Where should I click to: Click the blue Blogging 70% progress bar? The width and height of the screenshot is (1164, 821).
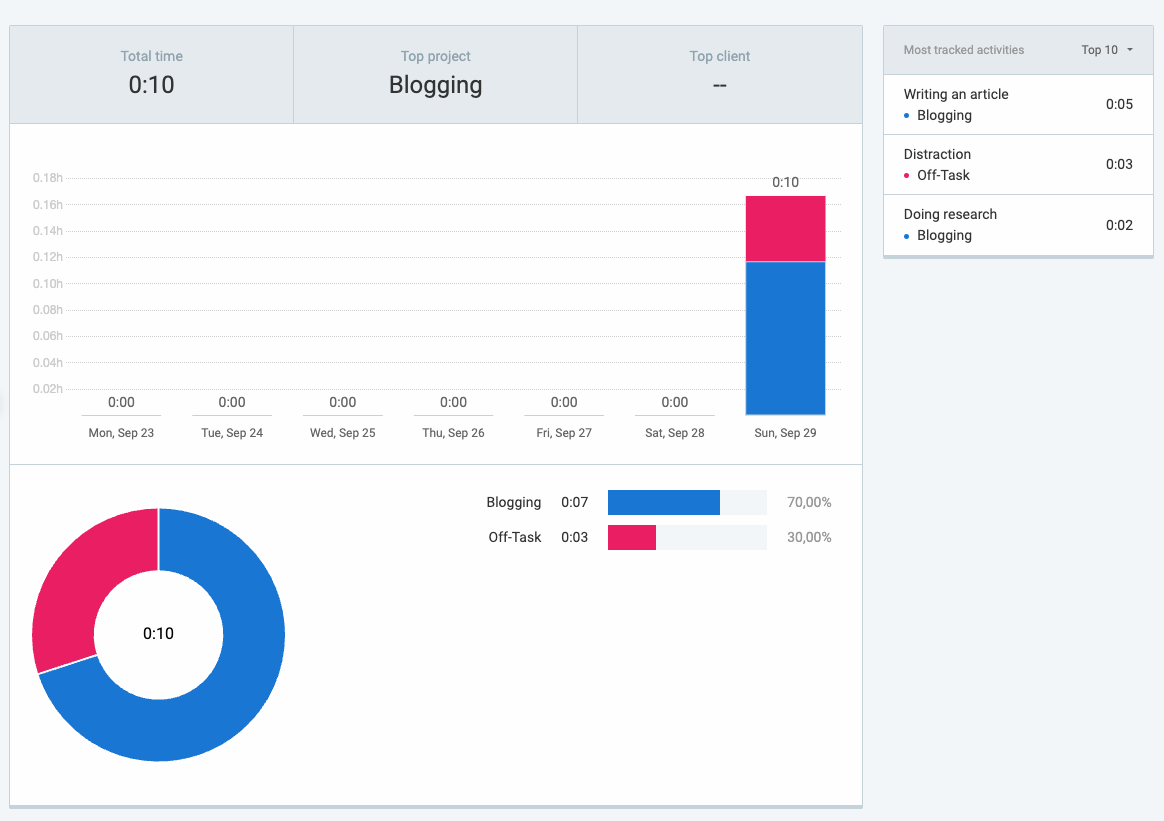[x=663, y=503]
